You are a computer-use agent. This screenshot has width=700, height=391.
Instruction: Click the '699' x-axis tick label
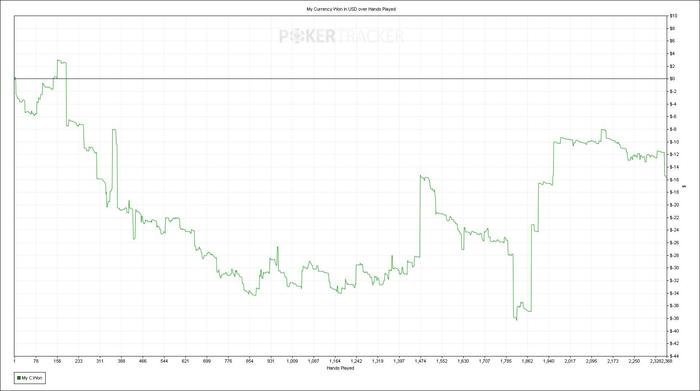207,361
